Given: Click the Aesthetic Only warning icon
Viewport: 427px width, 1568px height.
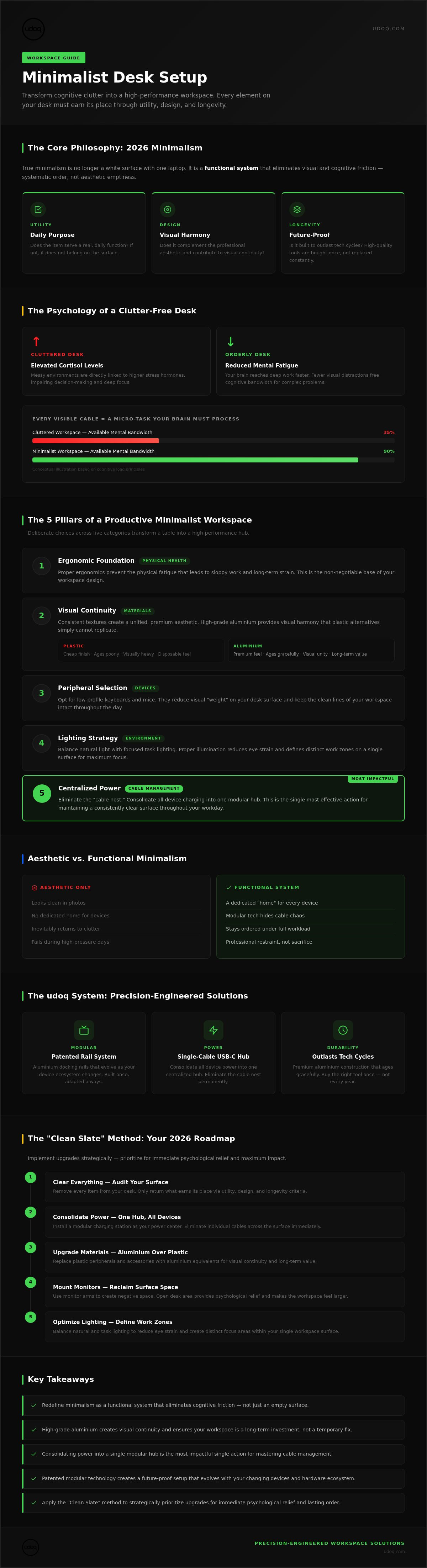Looking at the screenshot, I should coord(34,888).
